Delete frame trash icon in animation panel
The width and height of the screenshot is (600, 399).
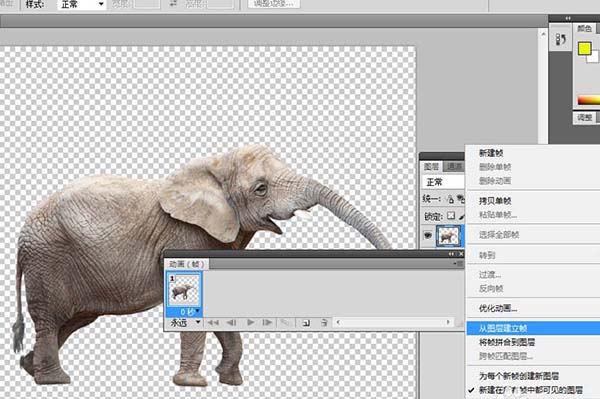tap(324, 323)
